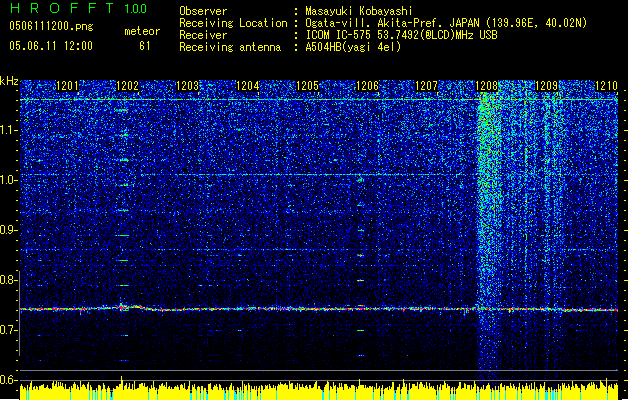Click the 1.0 kHz axis label

click(8, 180)
